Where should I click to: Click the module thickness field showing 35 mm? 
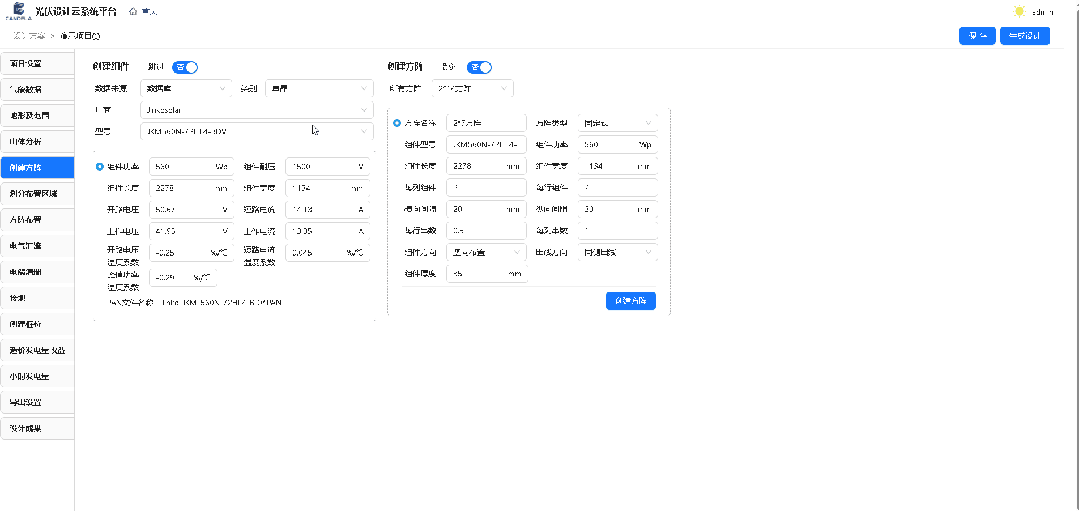click(487, 274)
